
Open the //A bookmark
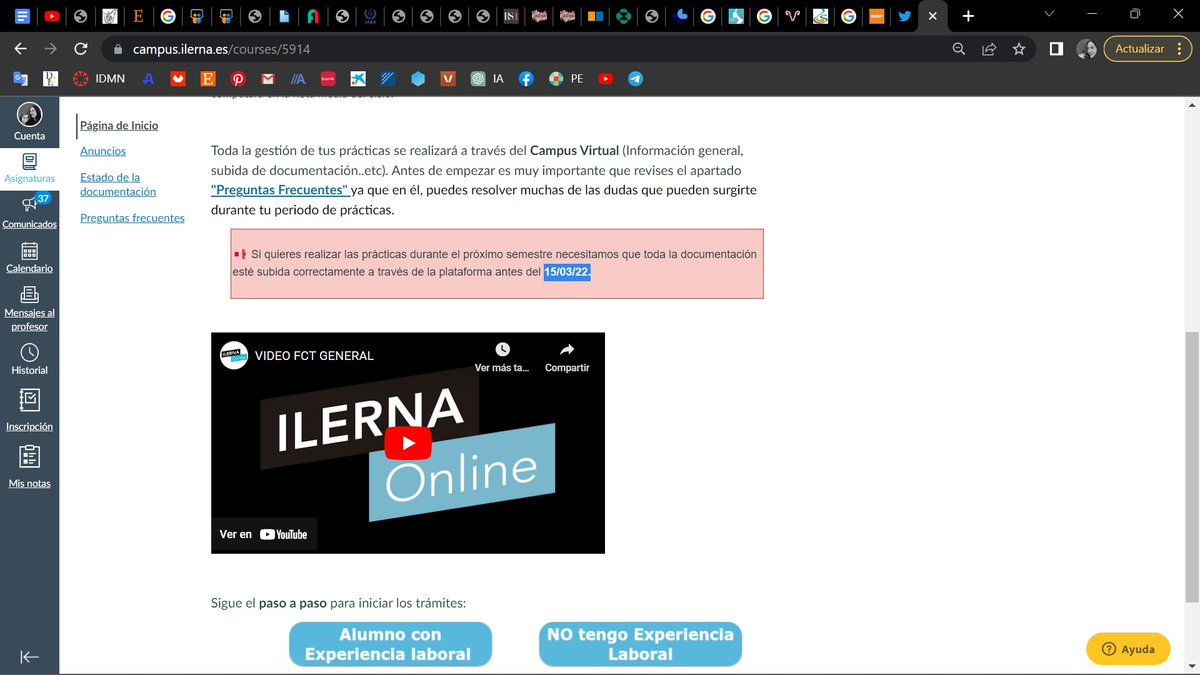click(x=298, y=78)
